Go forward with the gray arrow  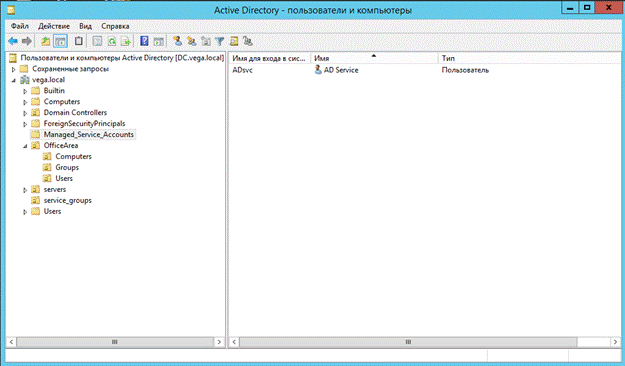(x=27, y=41)
